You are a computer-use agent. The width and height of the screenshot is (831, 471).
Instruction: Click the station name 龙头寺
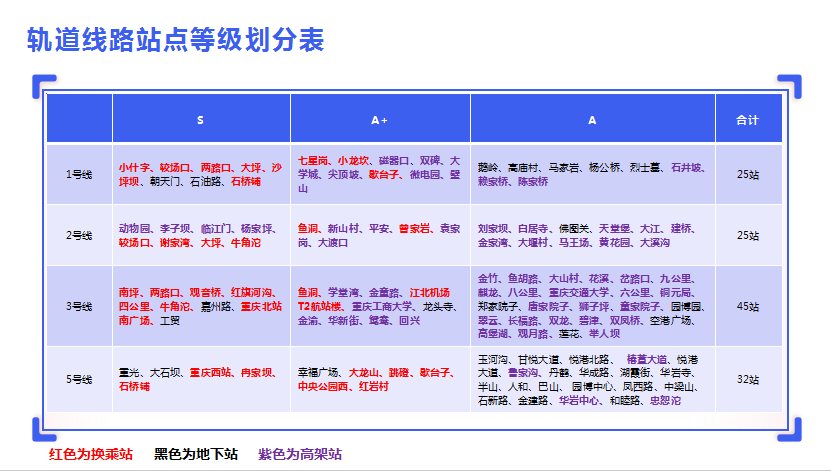tap(438, 306)
